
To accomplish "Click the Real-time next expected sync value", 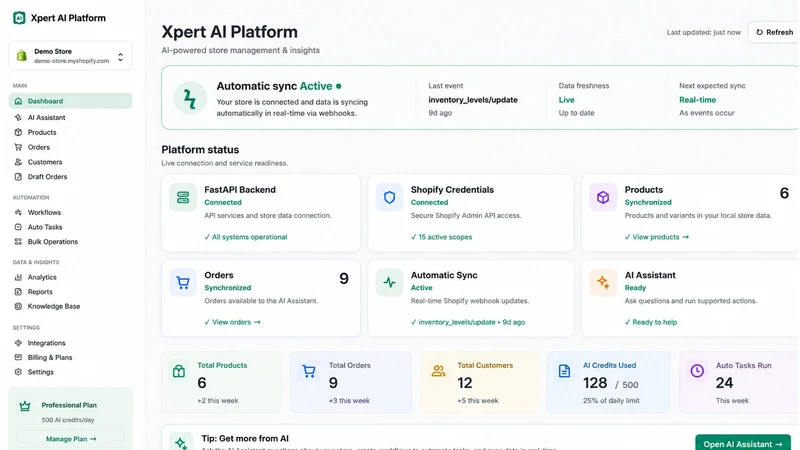I will [697, 100].
